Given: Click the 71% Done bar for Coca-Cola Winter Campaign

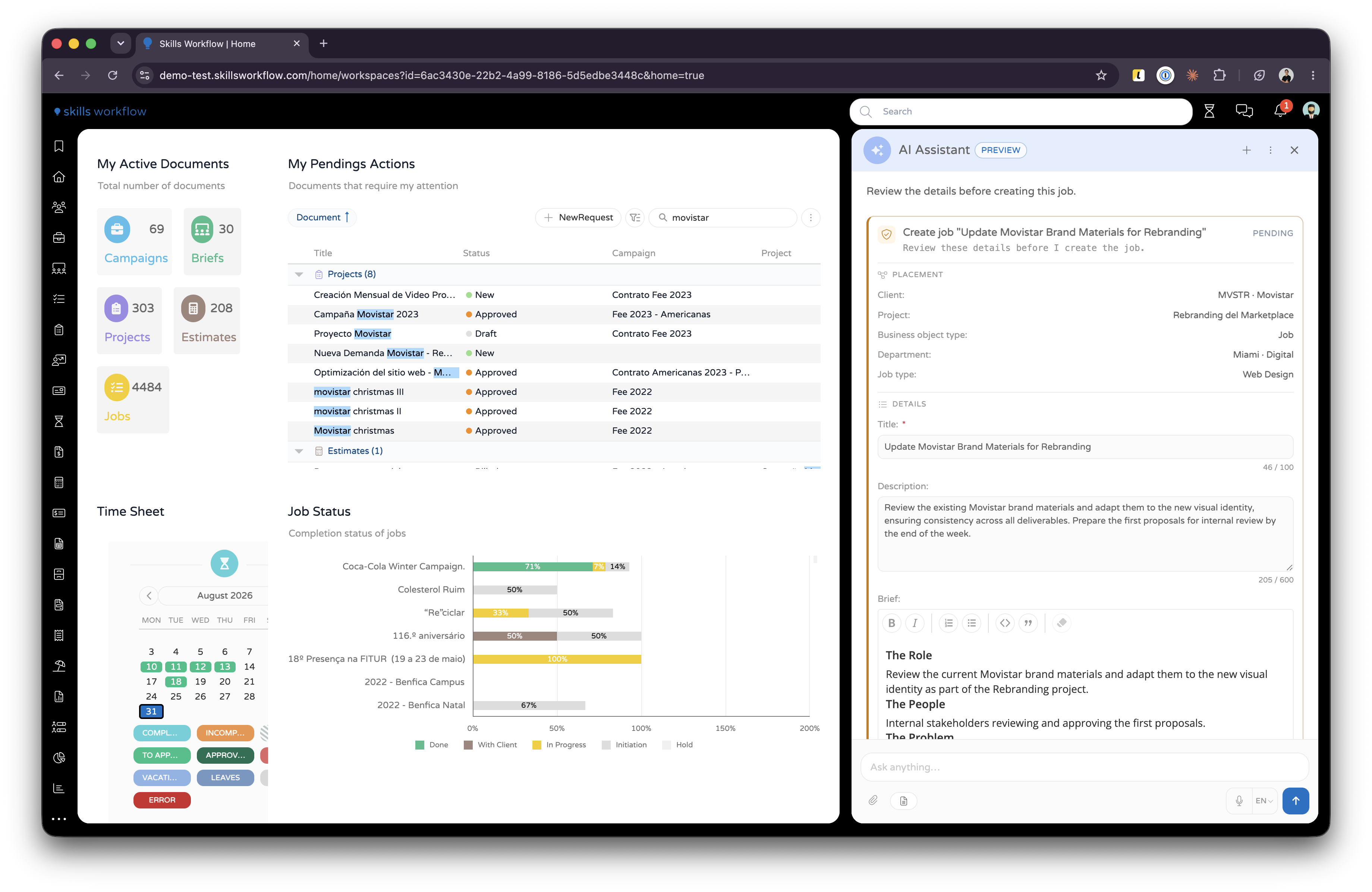Looking at the screenshot, I should click(533, 566).
